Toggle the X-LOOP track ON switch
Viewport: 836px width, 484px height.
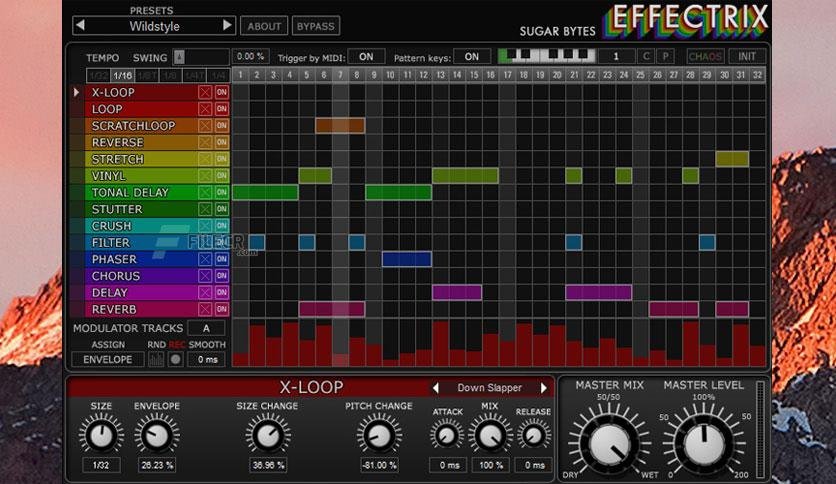tap(222, 92)
